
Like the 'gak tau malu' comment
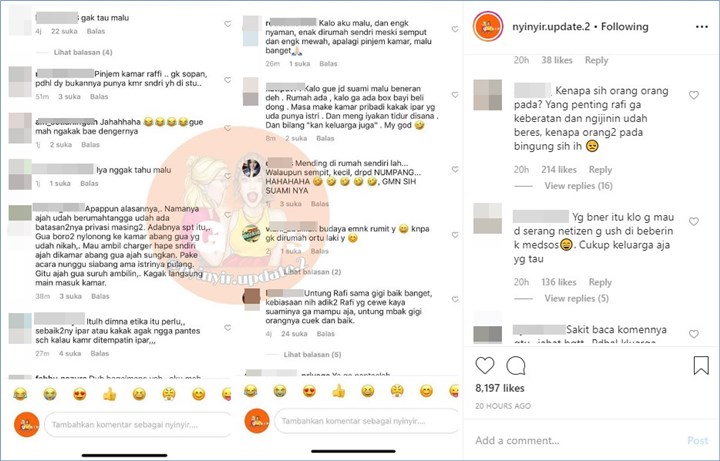(227, 24)
